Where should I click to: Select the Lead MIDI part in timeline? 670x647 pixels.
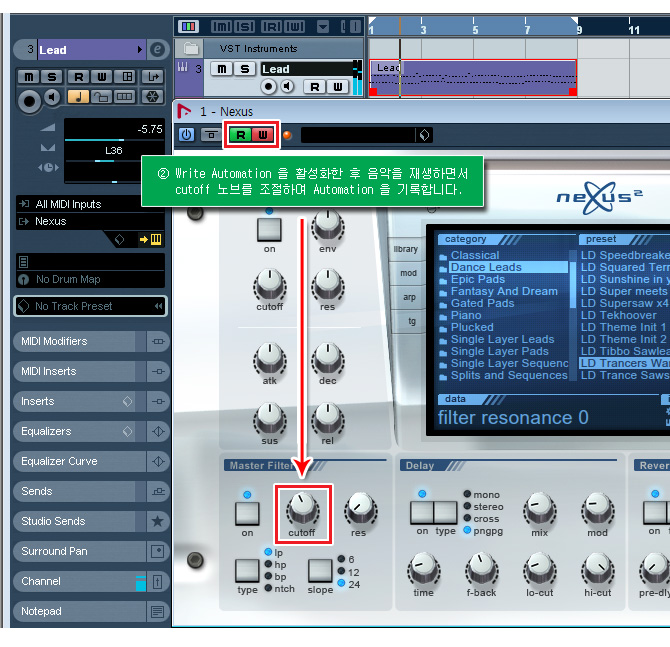pos(473,78)
